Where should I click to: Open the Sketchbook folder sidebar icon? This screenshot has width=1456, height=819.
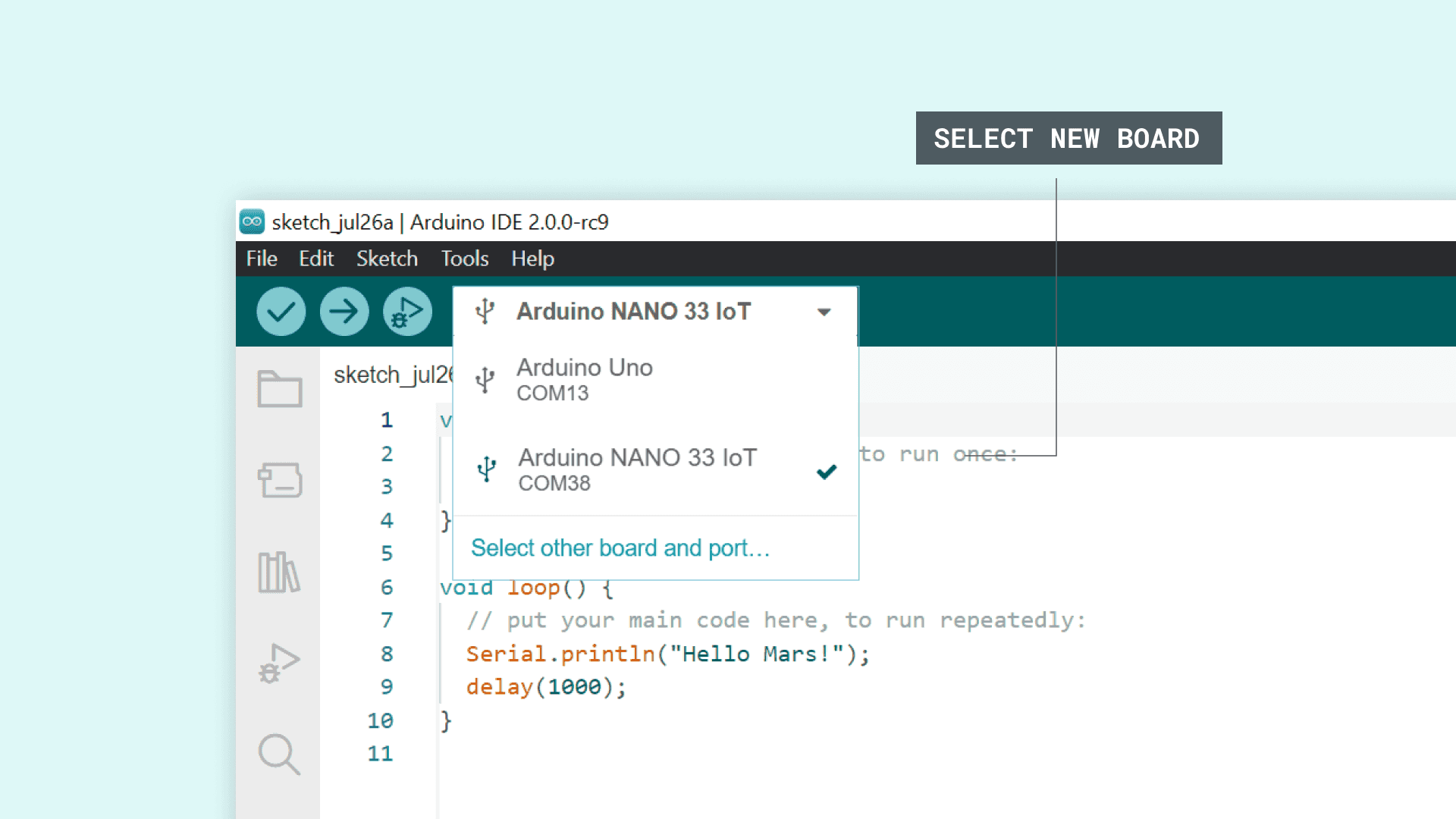[x=279, y=389]
